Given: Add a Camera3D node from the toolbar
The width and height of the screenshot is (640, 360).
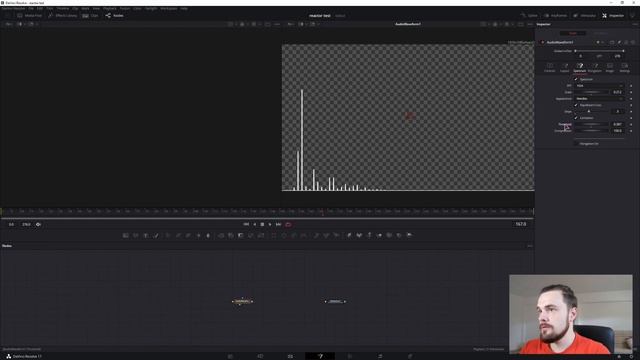Looking at the screenshot, I should [389, 236].
